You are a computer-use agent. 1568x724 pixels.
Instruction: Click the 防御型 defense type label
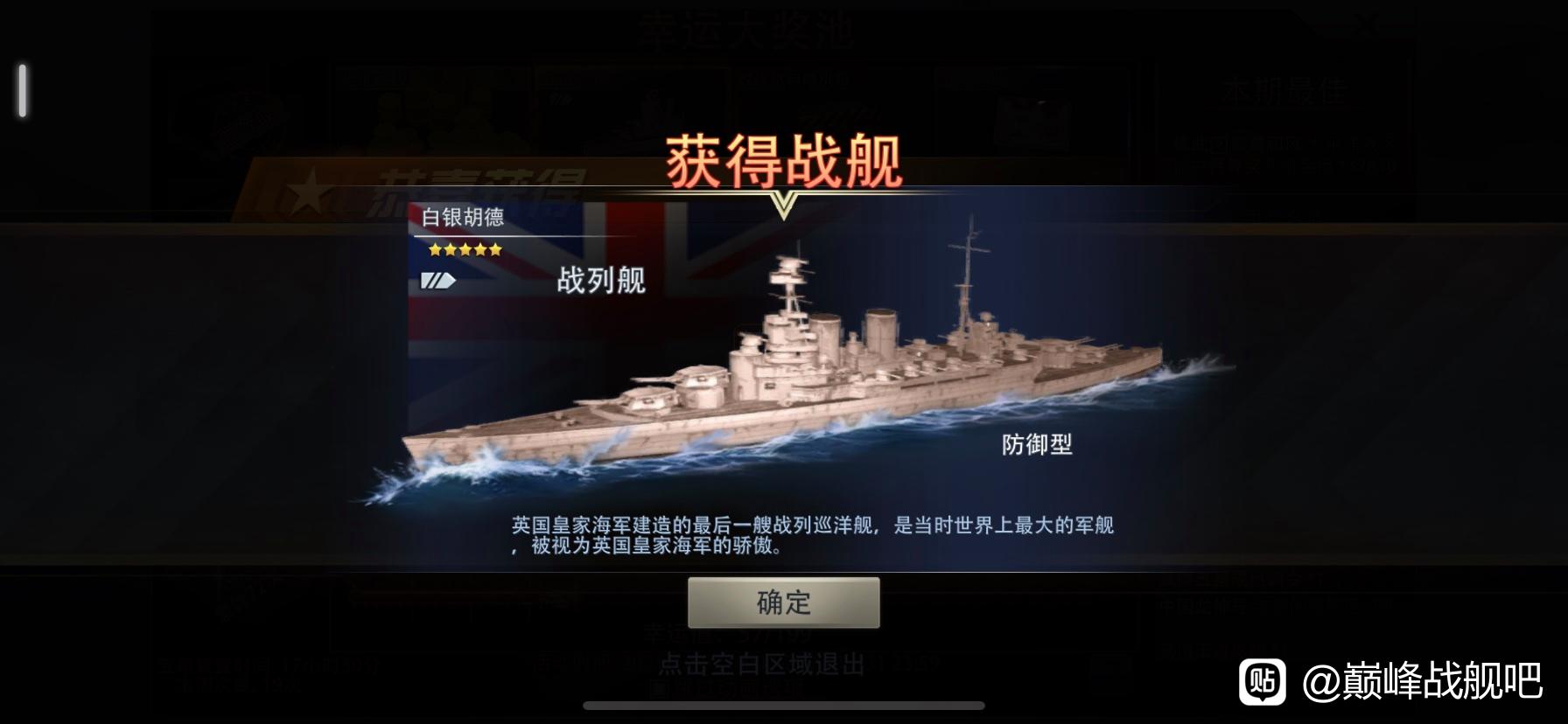point(1037,444)
